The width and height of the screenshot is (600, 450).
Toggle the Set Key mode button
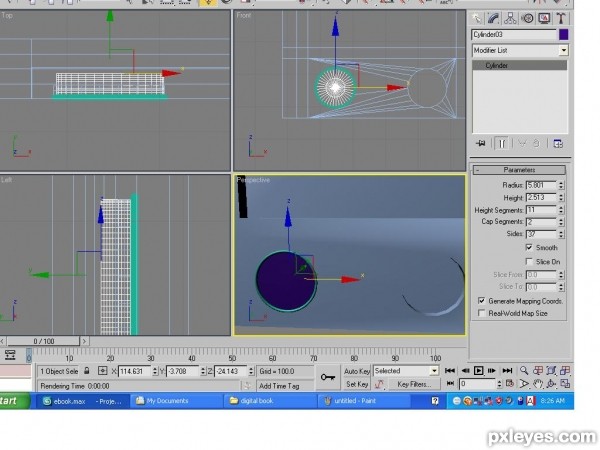(x=357, y=384)
